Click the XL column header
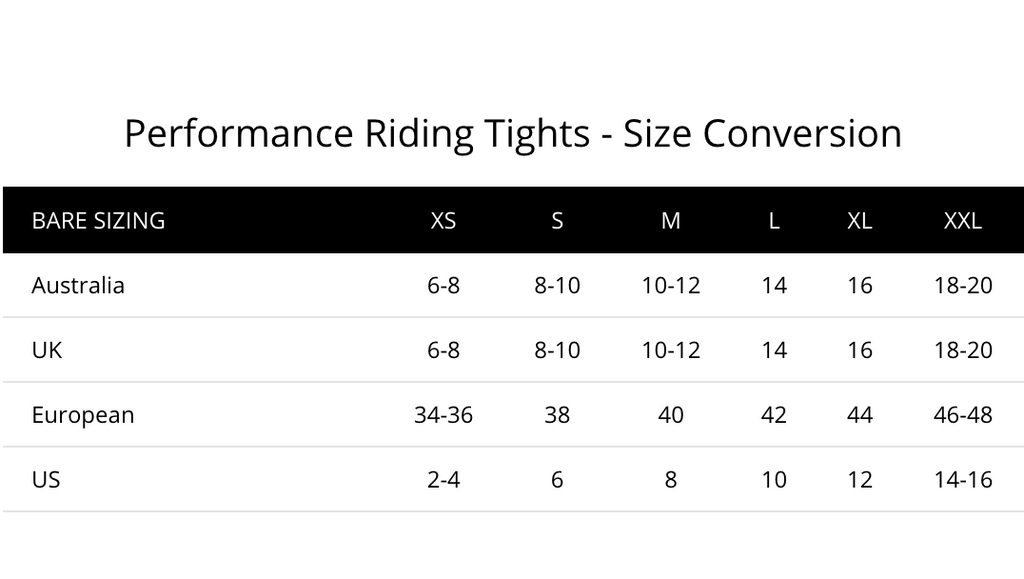Image resolution: width=1024 pixels, height=579 pixels. tap(859, 221)
